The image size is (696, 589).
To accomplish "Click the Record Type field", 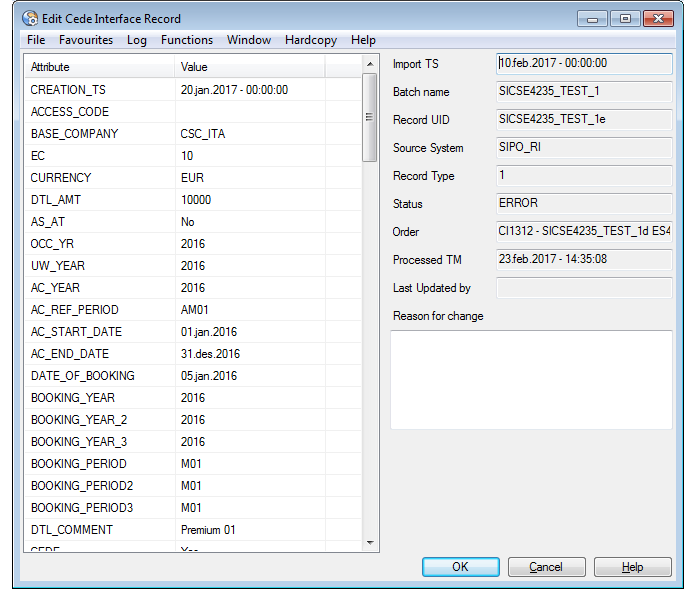I will click(x=584, y=175).
